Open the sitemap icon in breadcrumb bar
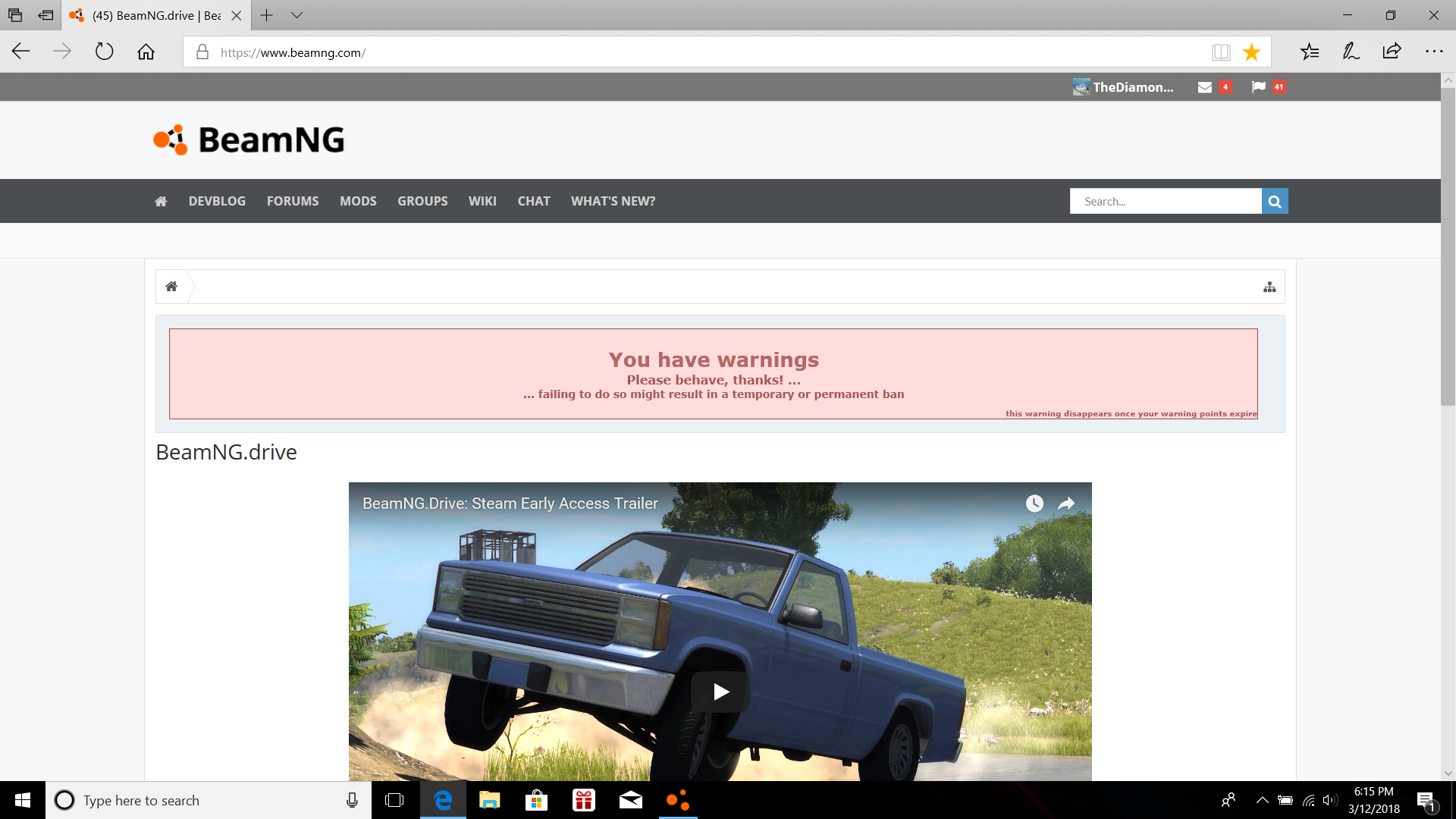Image resolution: width=1456 pixels, height=819 pixels. click(x=1269, y=287)
